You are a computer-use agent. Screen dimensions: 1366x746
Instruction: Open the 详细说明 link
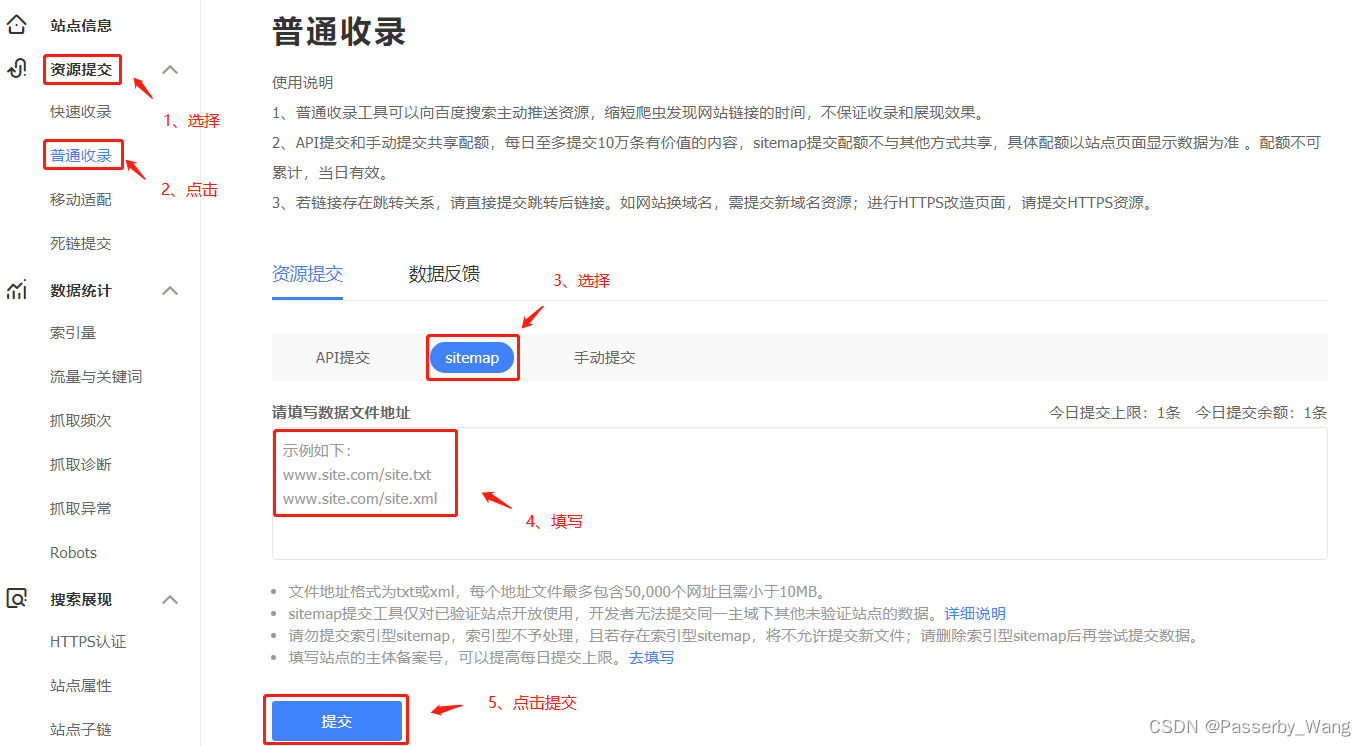tap(974, 613)
